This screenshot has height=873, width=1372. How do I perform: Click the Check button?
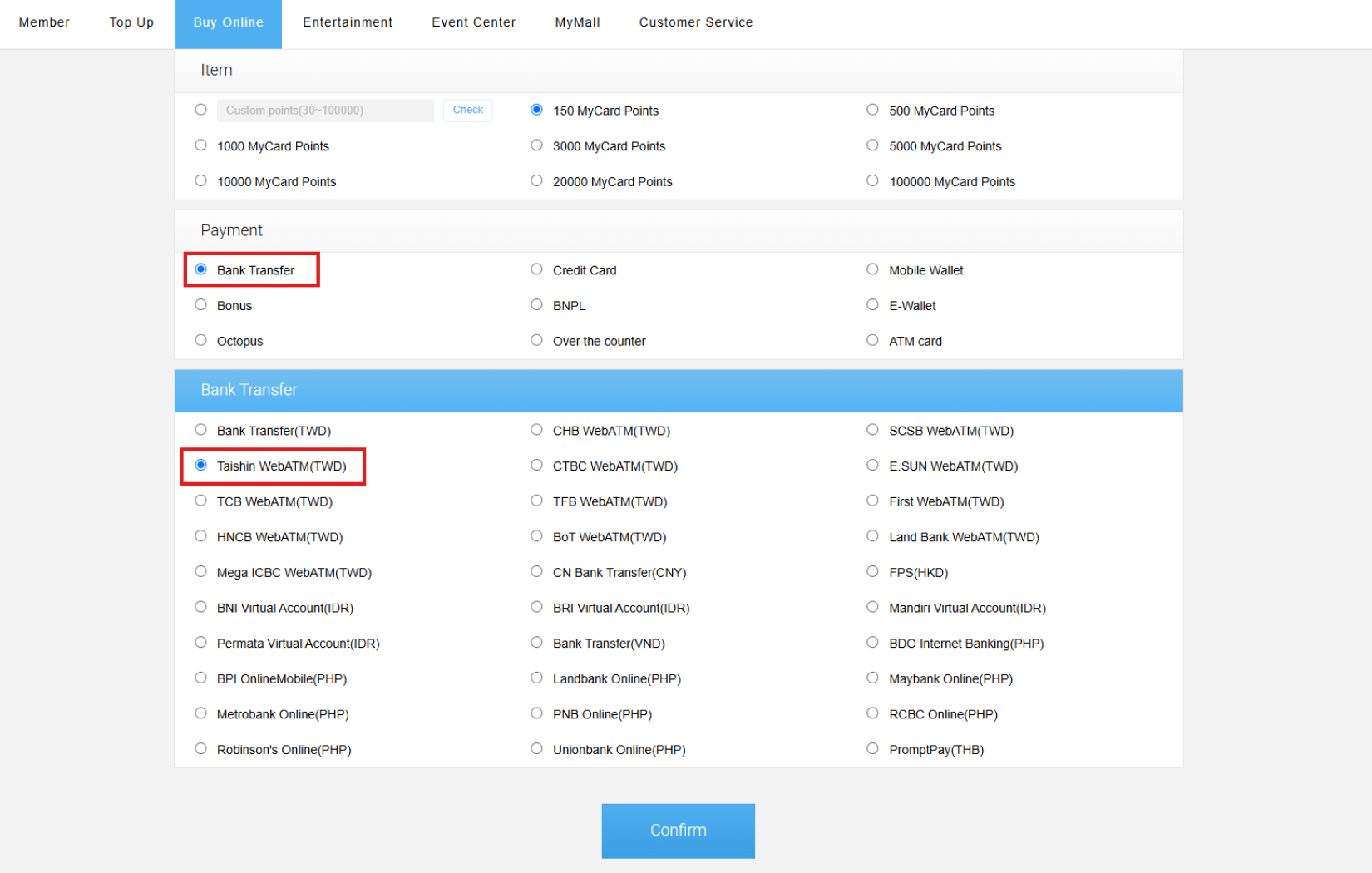pos(468,111)
